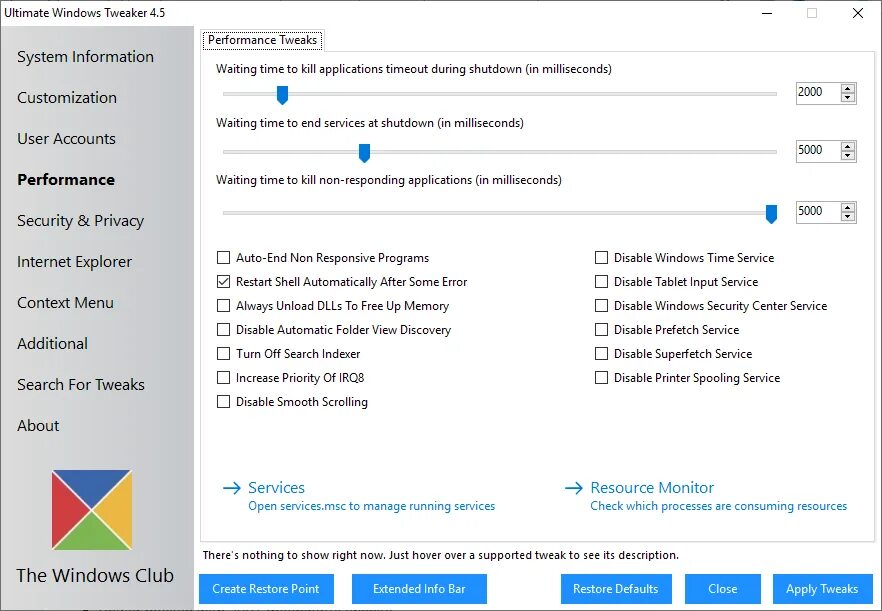Viewport: 882px width, 611px height.
Task: Open the Customization section
Action: [x=67, y=98]
